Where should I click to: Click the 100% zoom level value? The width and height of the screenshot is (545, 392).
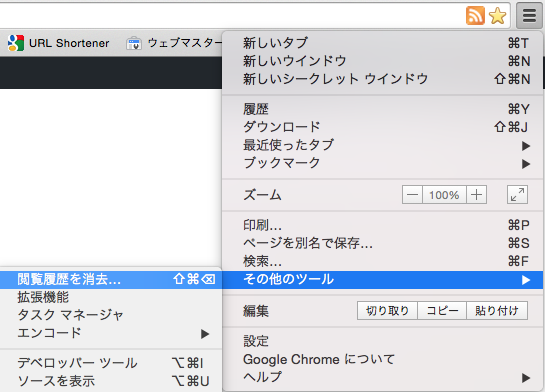tap(444, 195)
